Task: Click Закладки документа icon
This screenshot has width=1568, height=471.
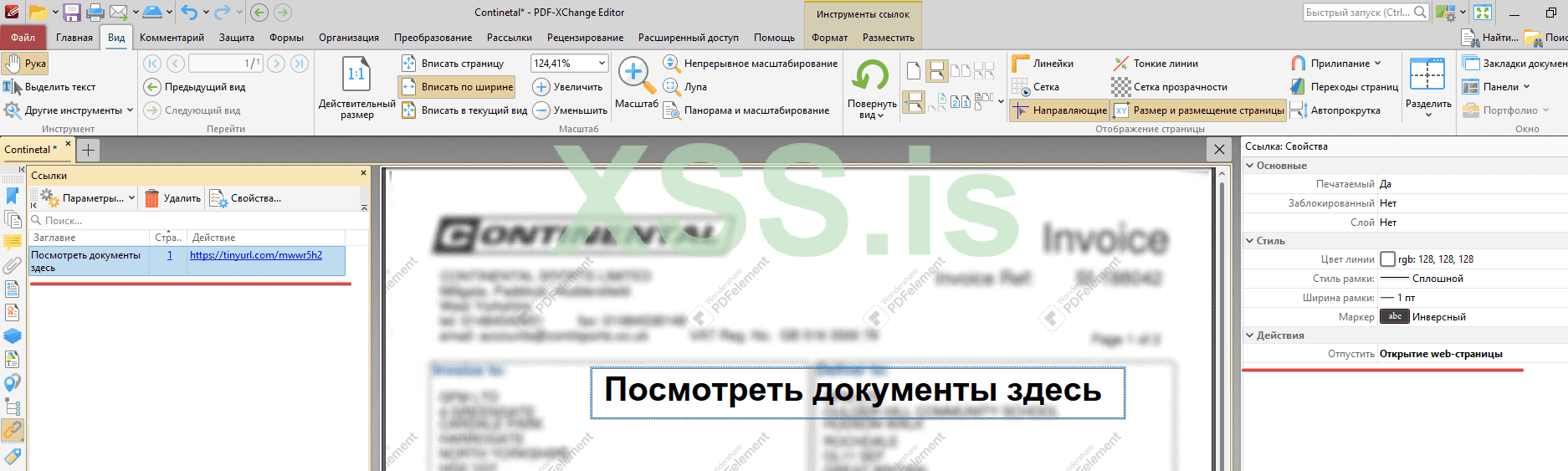Action: (x=1471, y=64)
